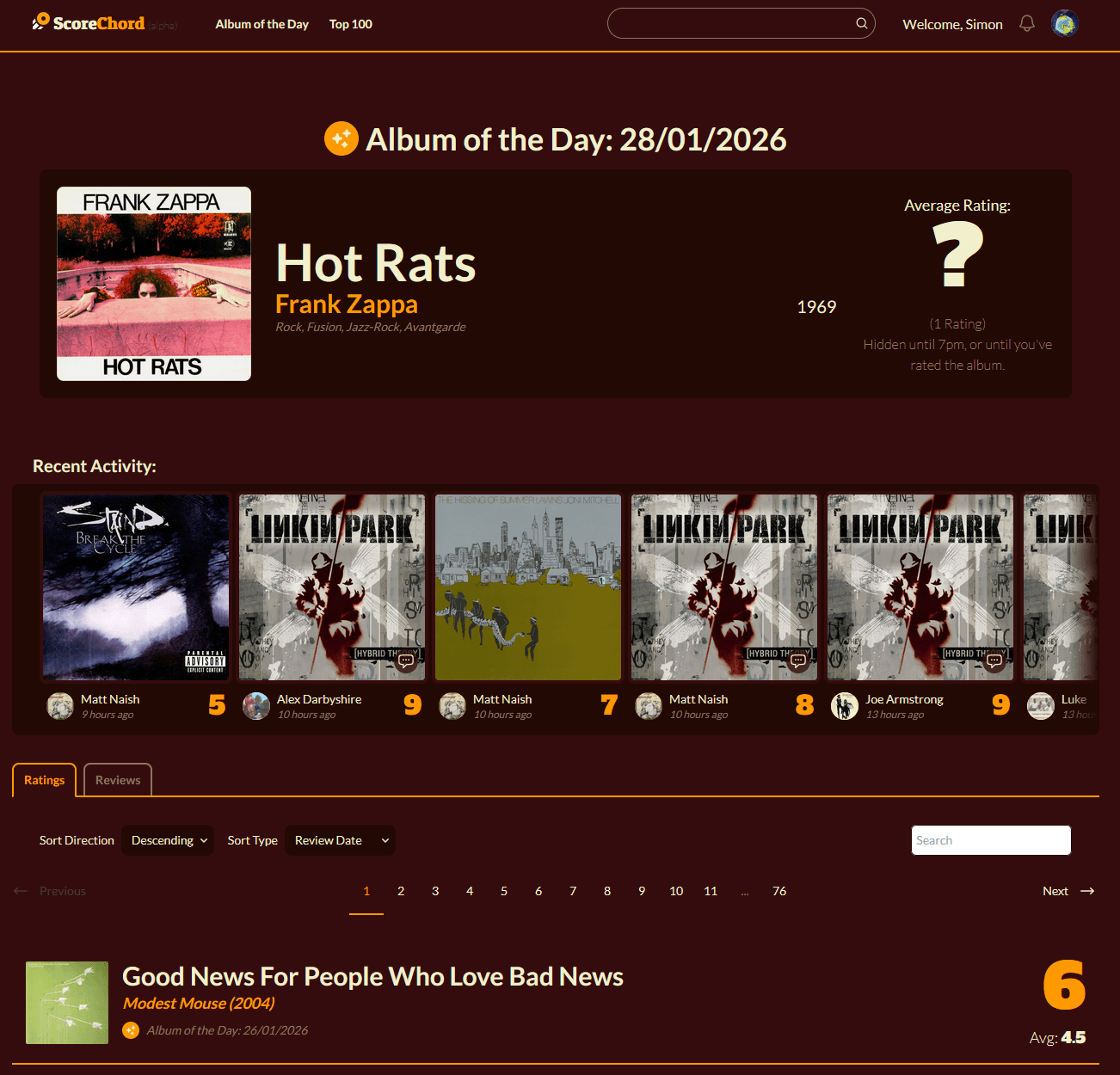Open comment bubble on Alex Darbyshire's rating
Image resolution: width=1120 pixels, height=1075 pixels.
coord(406,661)
